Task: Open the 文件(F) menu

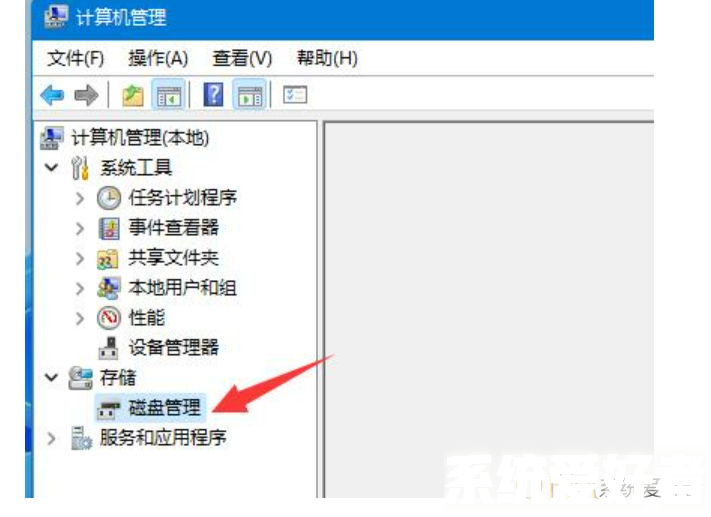Action: [x=76, y=59]
